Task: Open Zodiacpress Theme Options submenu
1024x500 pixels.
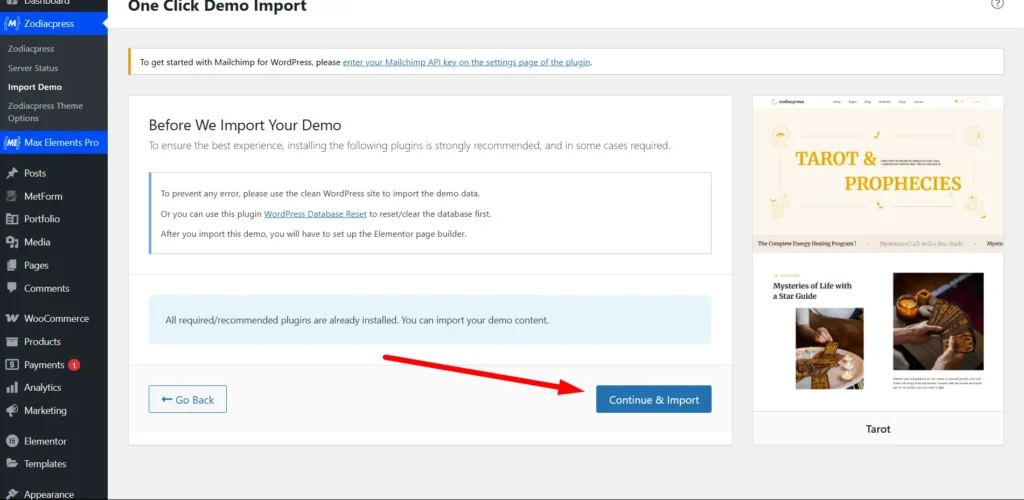Action: click(x=45, y=112)
